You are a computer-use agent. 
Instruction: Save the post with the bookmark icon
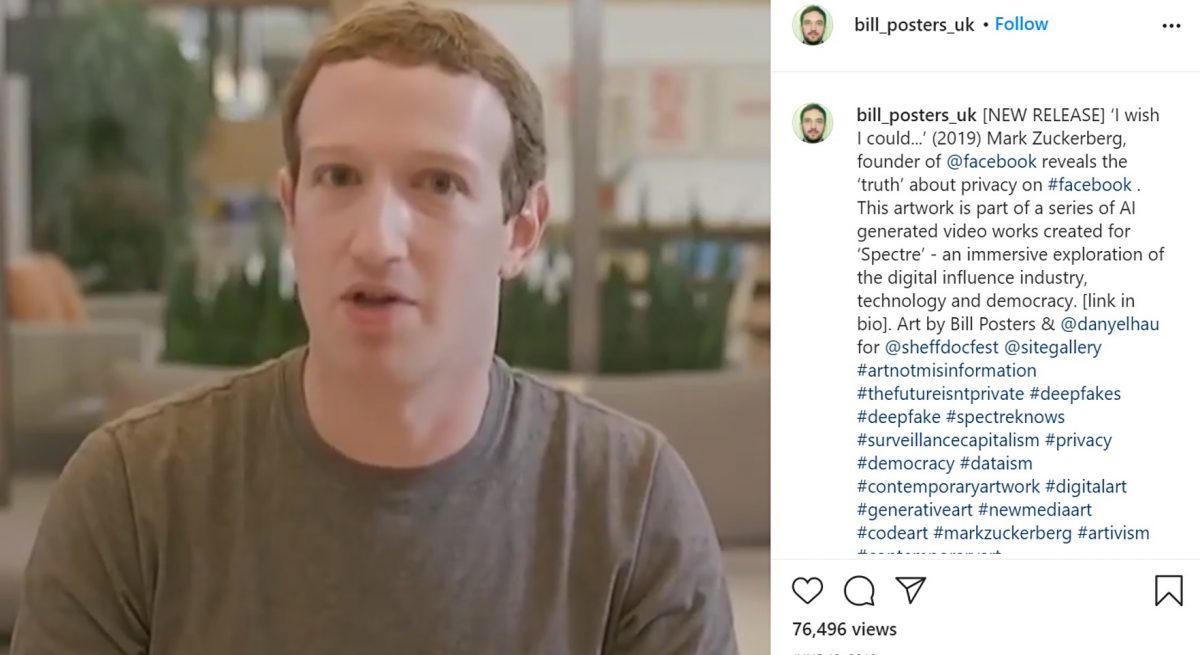(x=1168, y=591)
